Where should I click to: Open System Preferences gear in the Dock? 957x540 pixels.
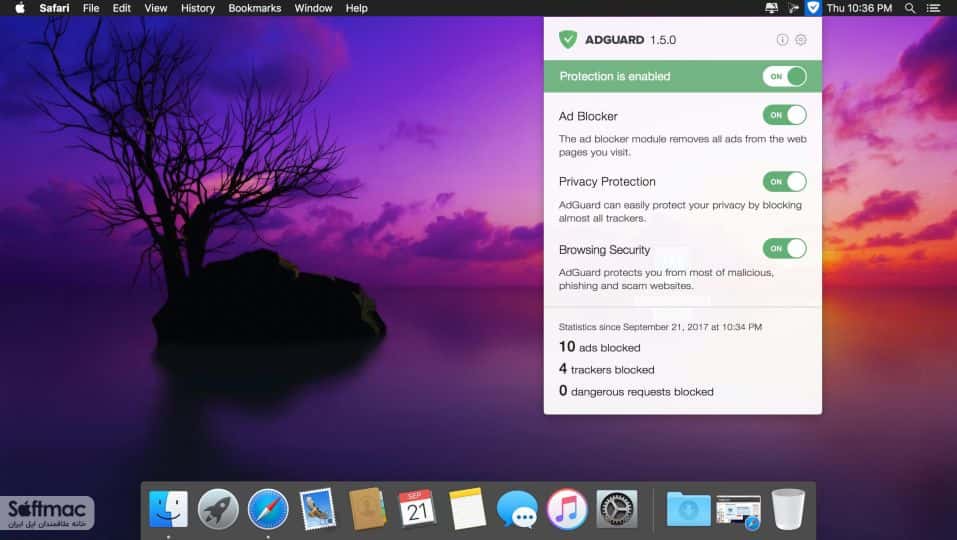pyautogui.click(x=616, y=508)
